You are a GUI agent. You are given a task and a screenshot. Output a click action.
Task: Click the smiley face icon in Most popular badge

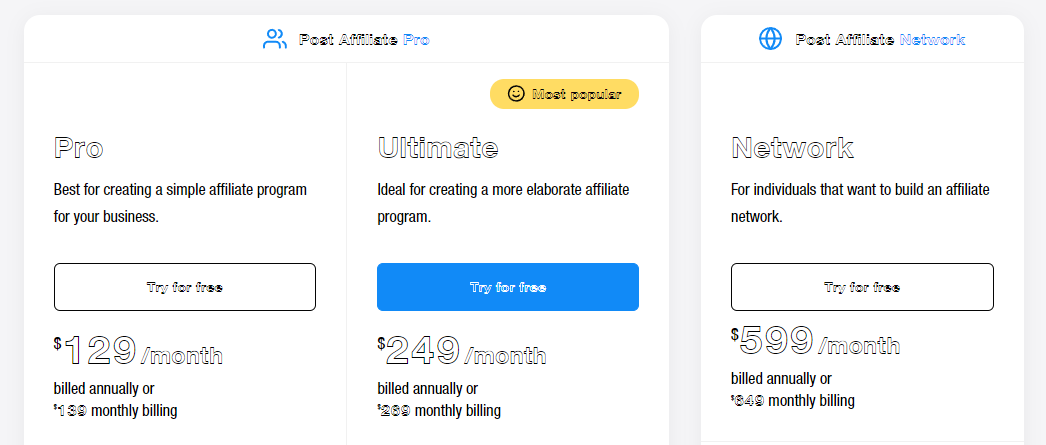pyautogui.click(x=516, y=93)
